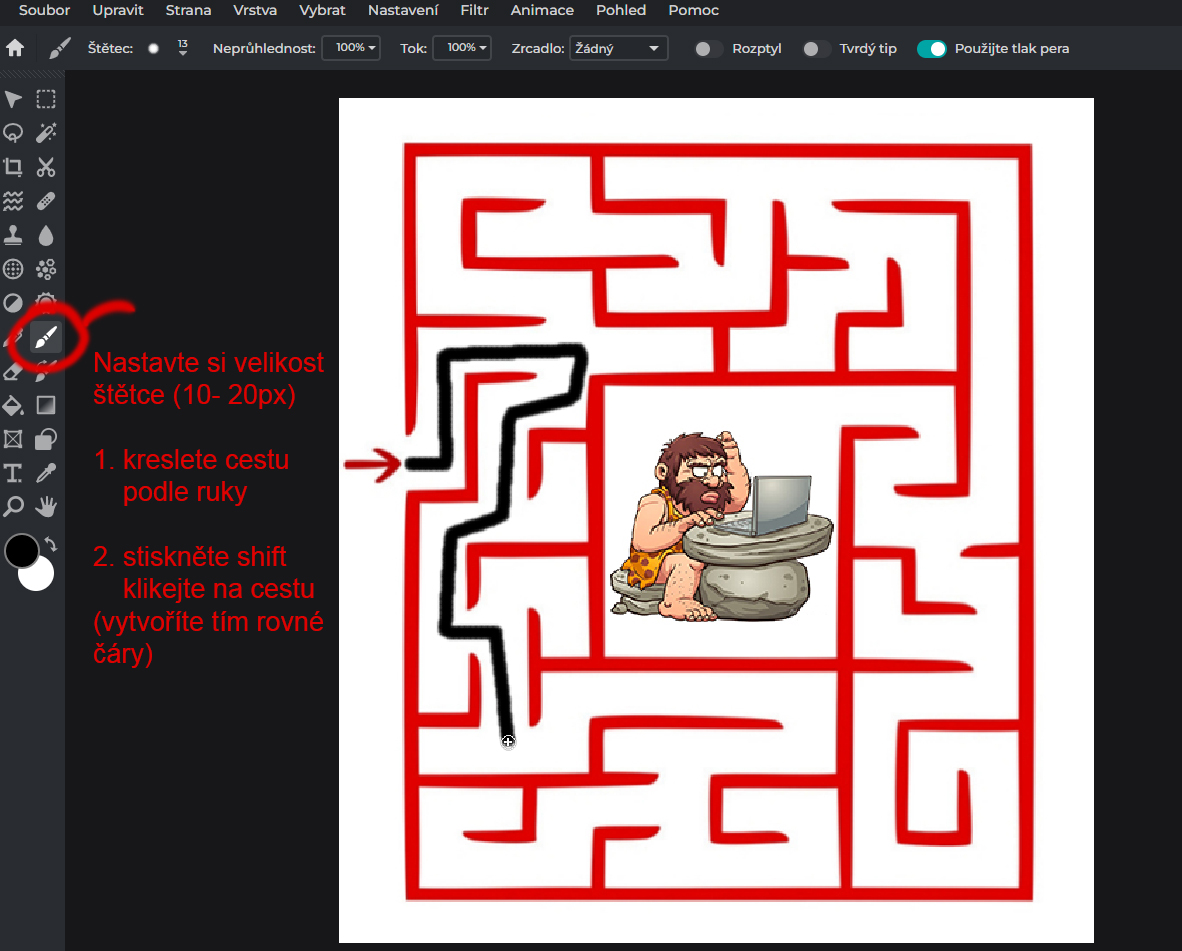1182x951 pixels.
Task: Select the Draw brush tool
Action: pyautogui.click(x=46, y=338)
